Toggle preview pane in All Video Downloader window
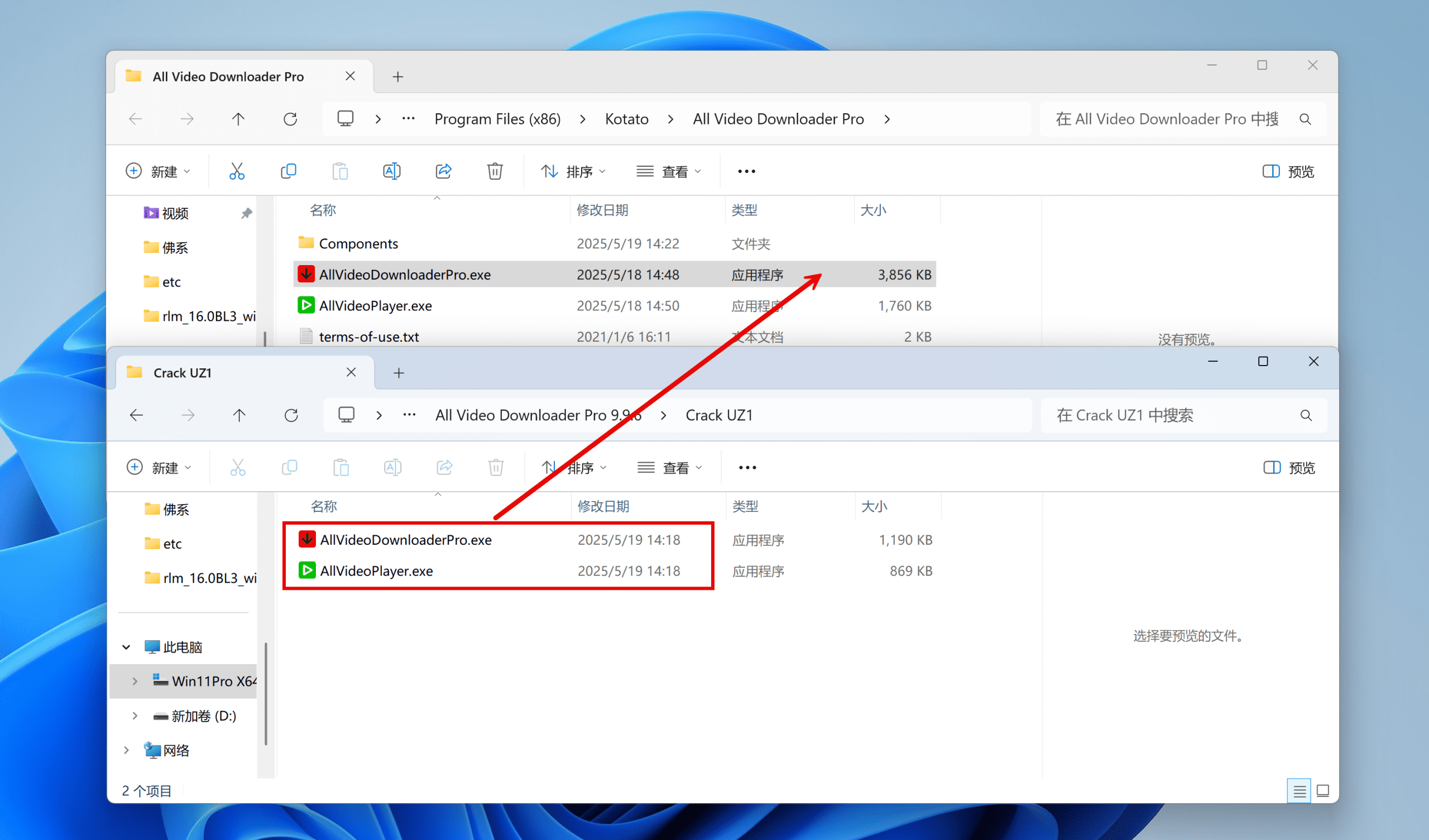The height and width of the screenshot is (840, 1429). (1287, 171)
